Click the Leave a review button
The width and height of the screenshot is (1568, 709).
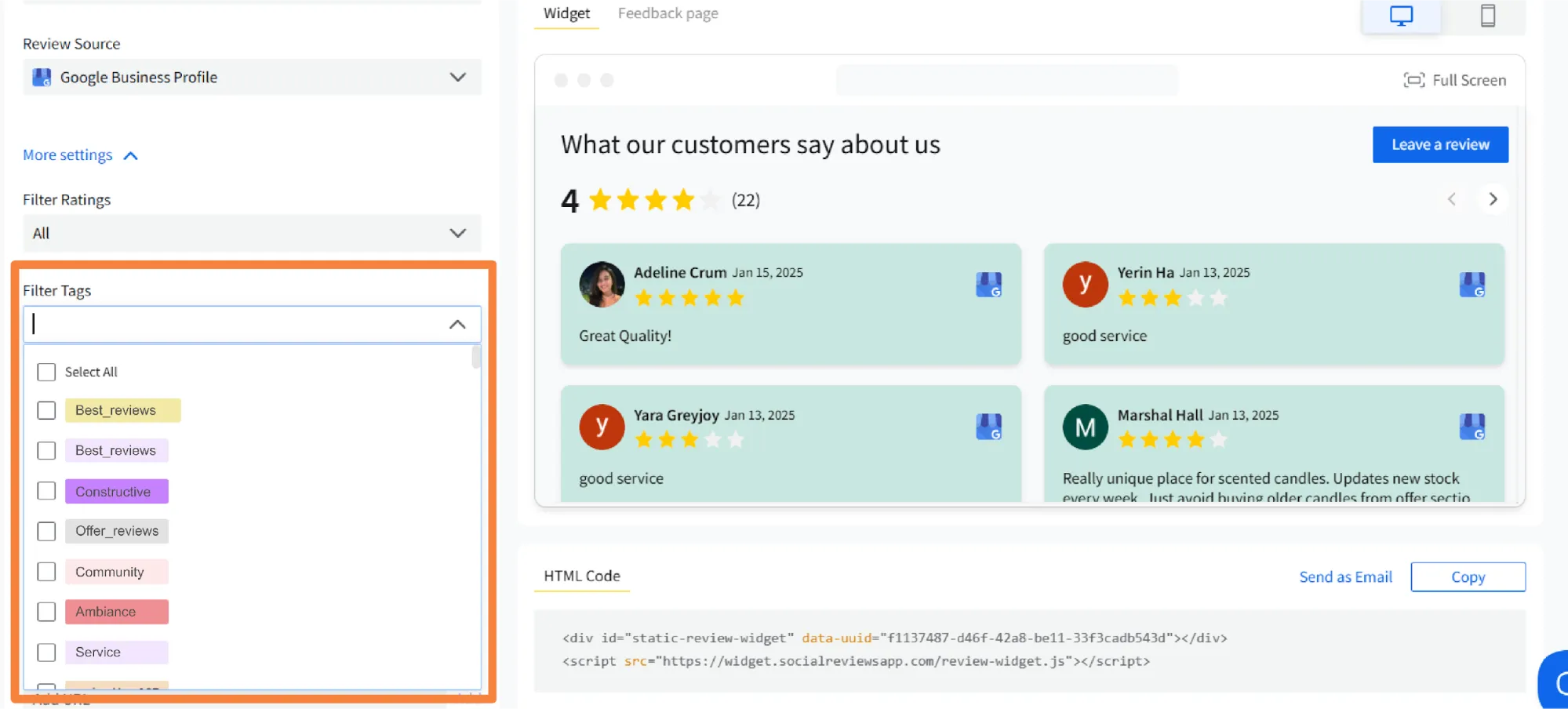click(1439, 144)
